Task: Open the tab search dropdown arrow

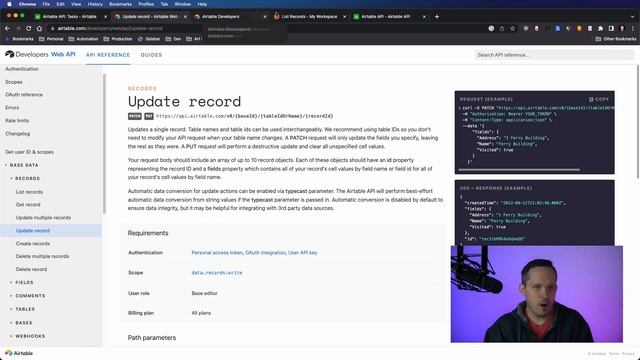Action: (632, 17)
